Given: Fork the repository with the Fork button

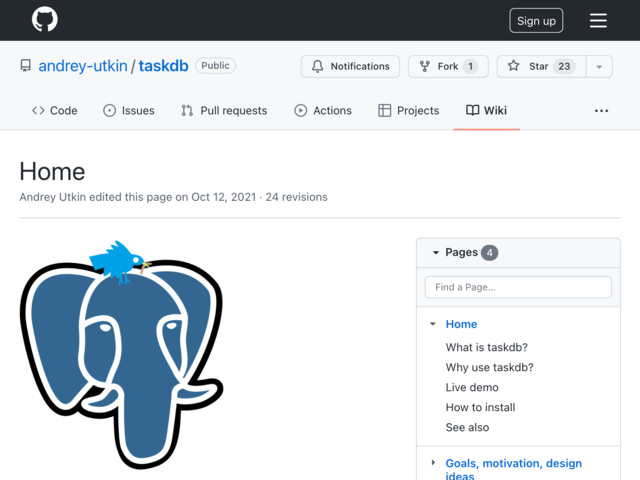Looking at the screenshot, I should pos(448,66).
